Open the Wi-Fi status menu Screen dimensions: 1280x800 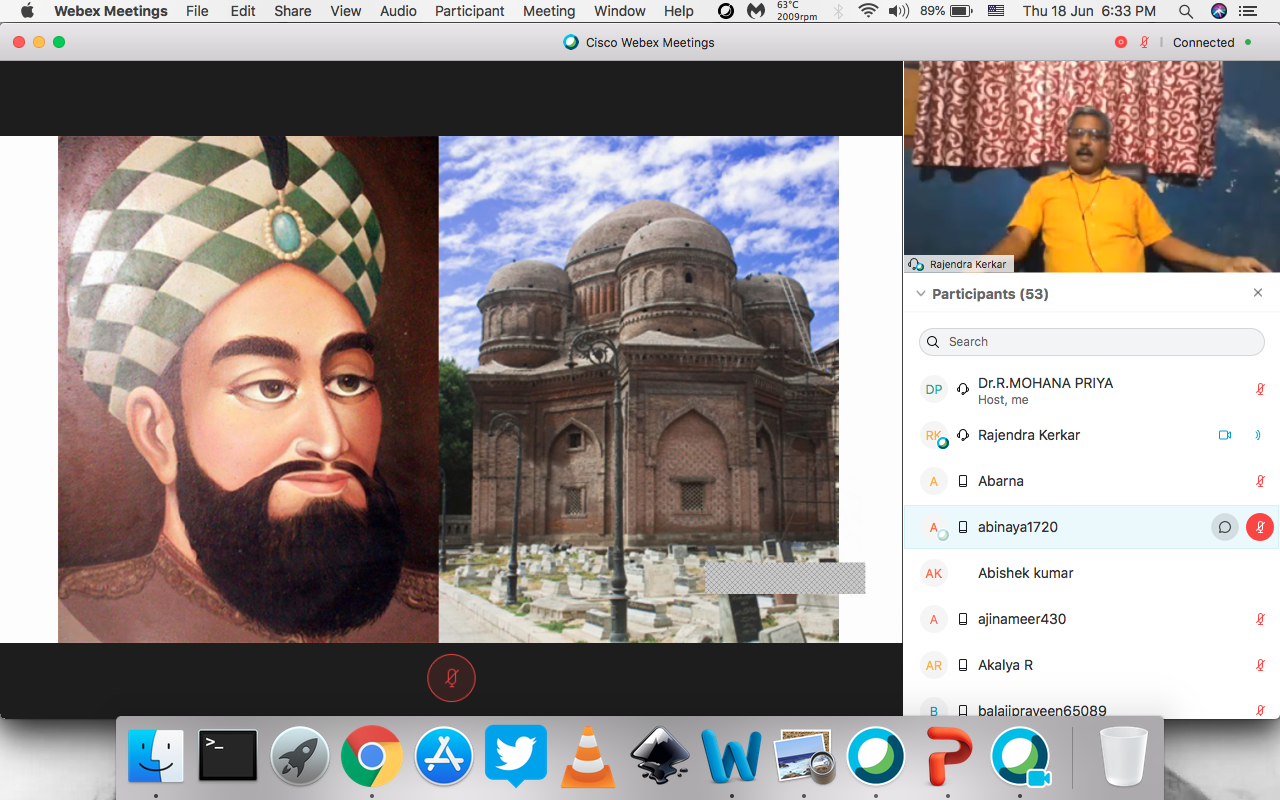click(867, 11)
